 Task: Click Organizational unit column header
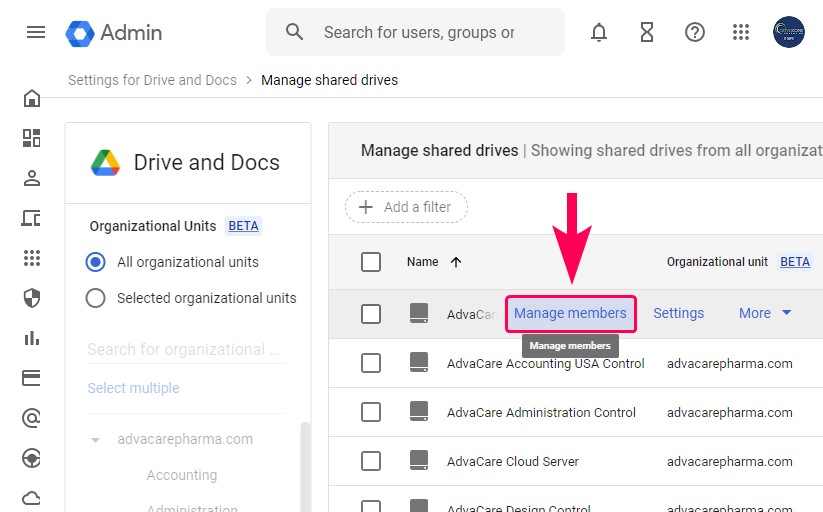pos(717,262)
